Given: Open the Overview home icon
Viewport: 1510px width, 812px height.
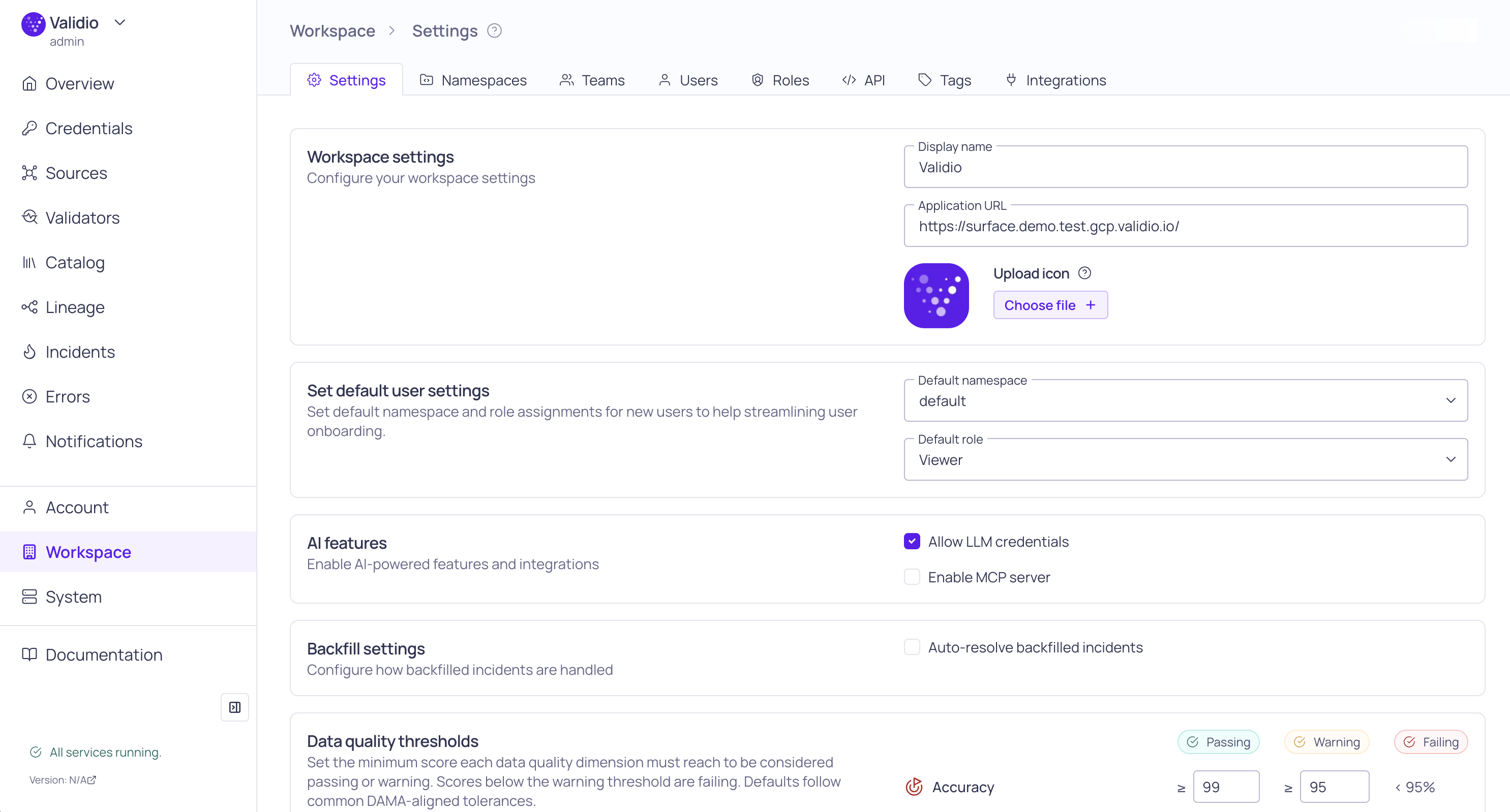Looking at the screenshot, I should 29,84.
